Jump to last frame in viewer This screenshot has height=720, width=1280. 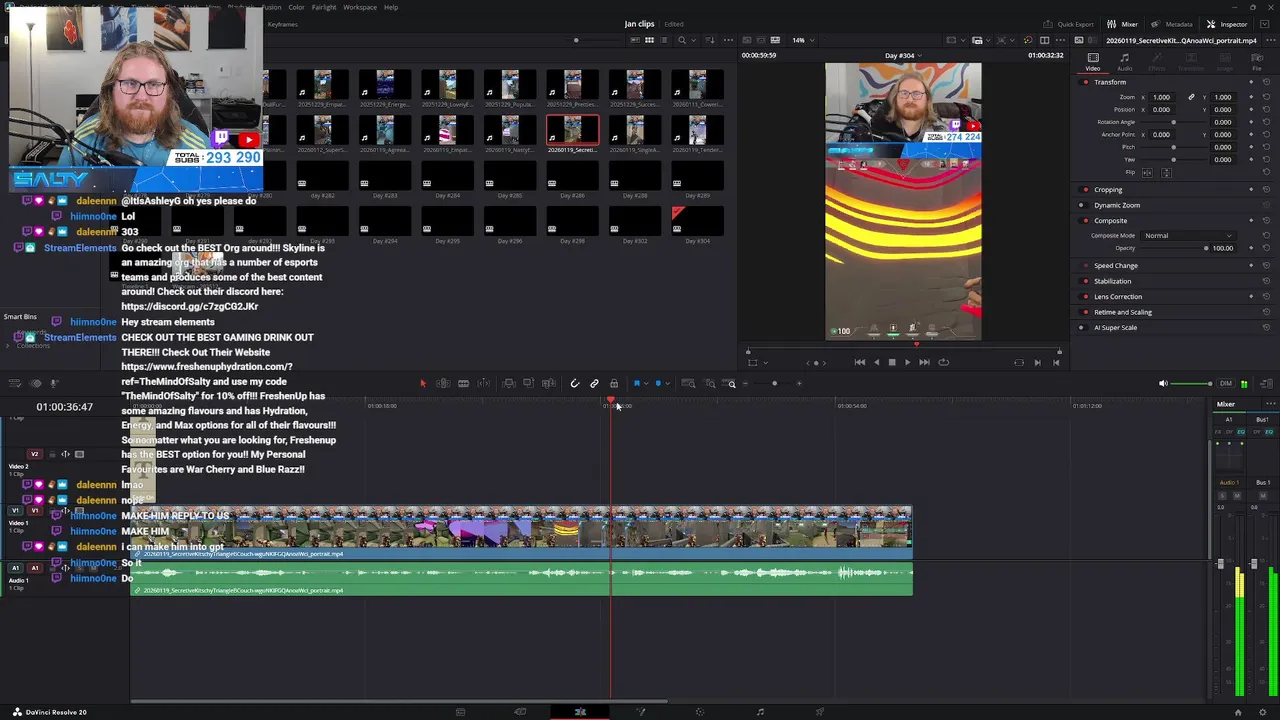coord(924,362)
